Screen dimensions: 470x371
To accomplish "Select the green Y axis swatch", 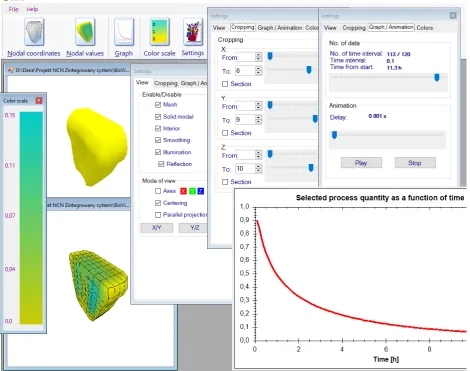I will pyautogui.click(x=192, y=191).
